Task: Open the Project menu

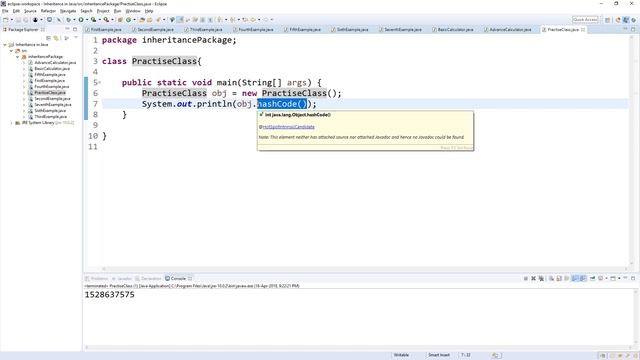Action: (x=103, y=11)
